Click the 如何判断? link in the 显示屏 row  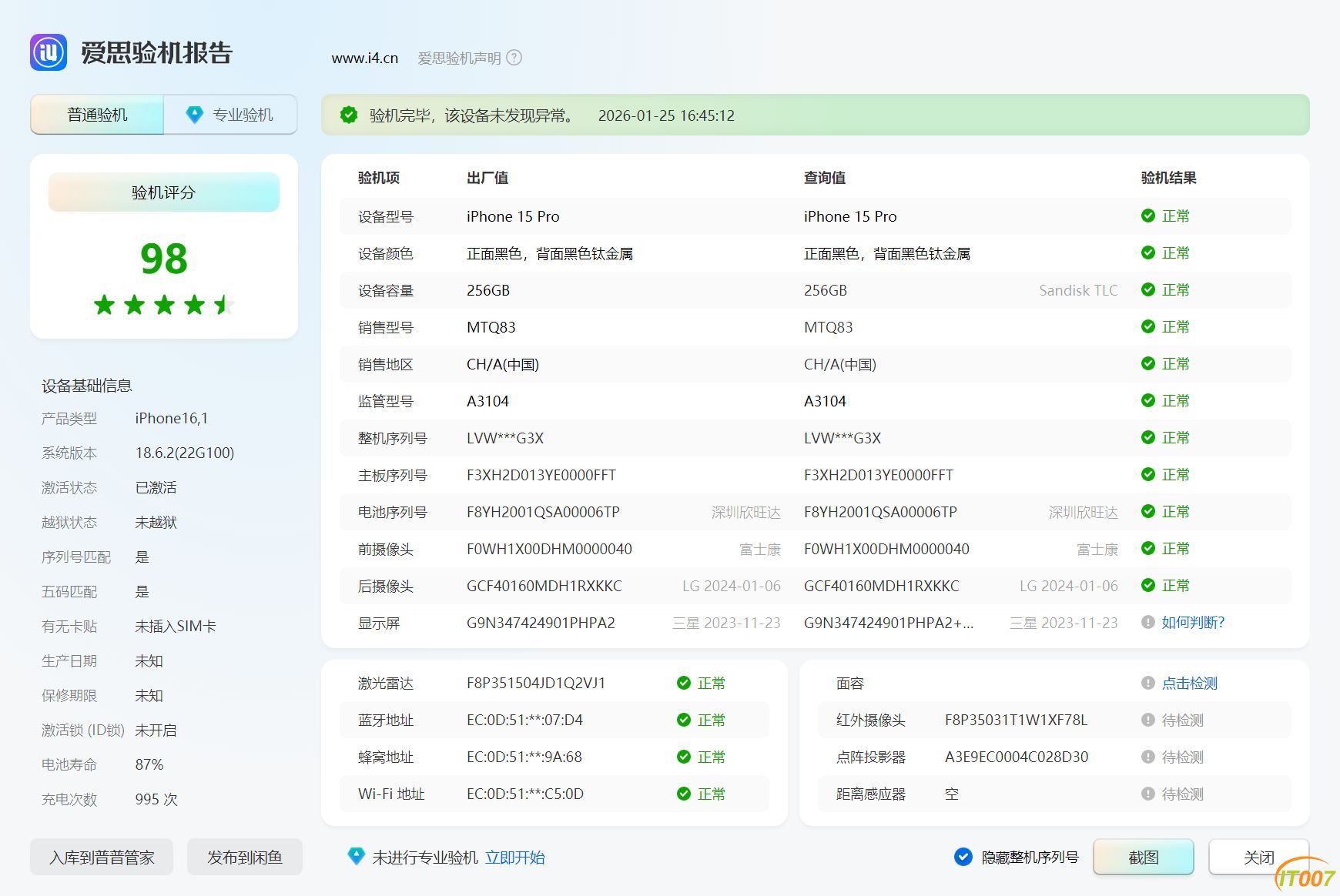1193,622
